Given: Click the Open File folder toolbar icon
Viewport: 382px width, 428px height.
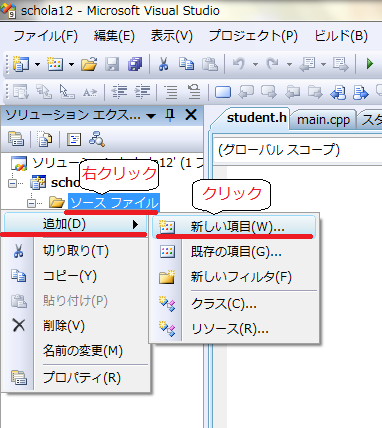Looking at the screenshot, I should (89, 64).
